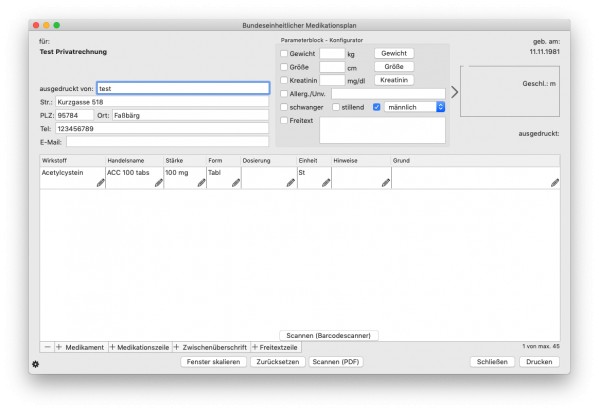The image size is (599, 412).
Task: Toggle the Allerg./Unv. checkbox
Action: [x=284, y=94]
